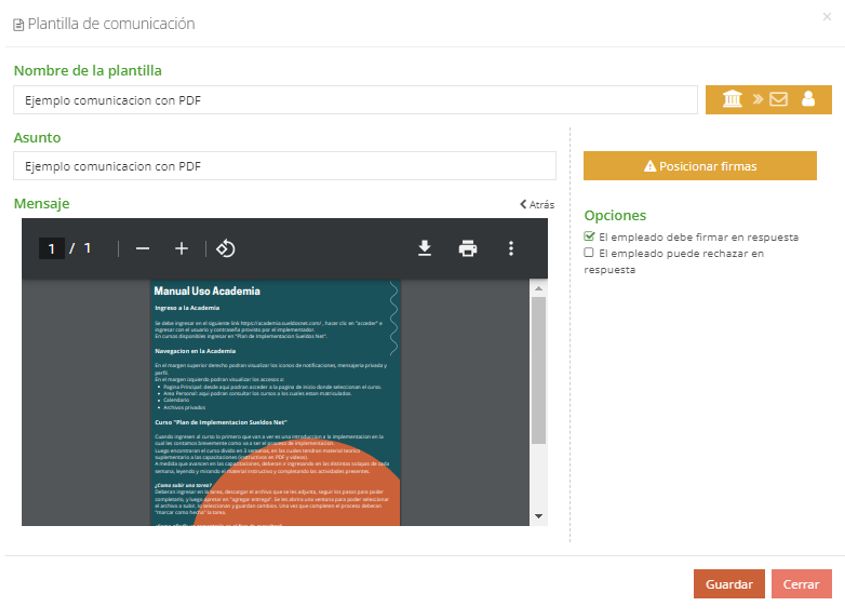The width and height of the screenshot is (845, 609).
Task: Click the Asunto input field
Action: pos(285,165)
